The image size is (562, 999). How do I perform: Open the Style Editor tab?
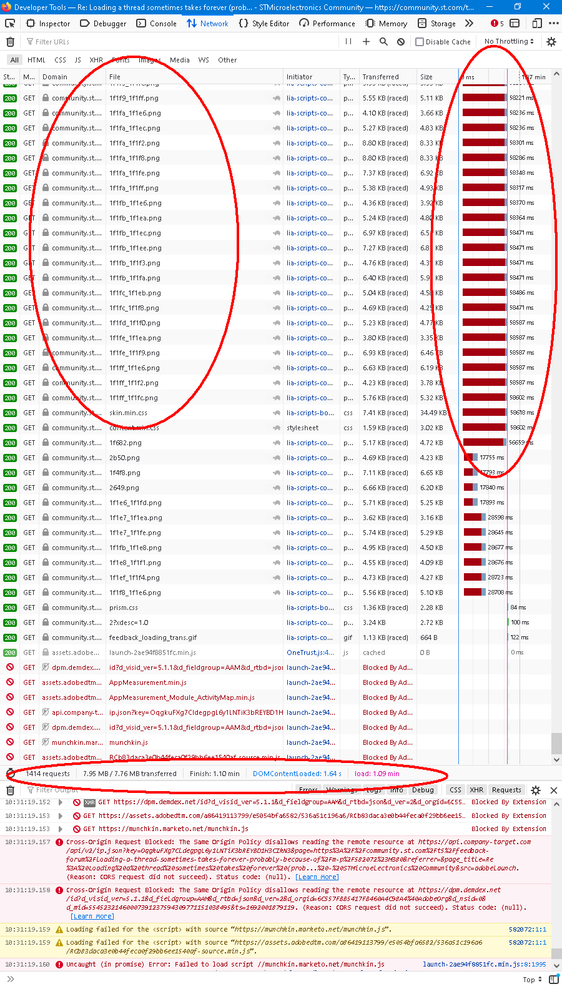(x=264, y=24)
